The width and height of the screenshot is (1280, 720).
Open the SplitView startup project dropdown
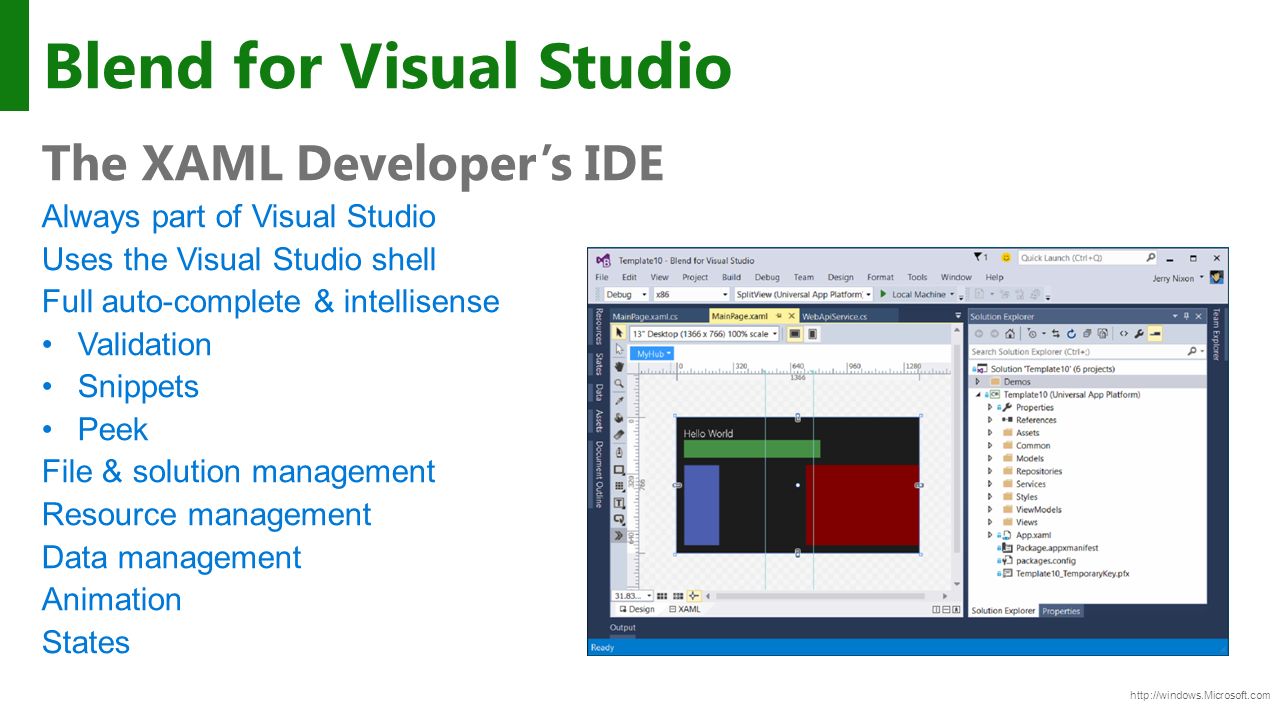point(803,294)
